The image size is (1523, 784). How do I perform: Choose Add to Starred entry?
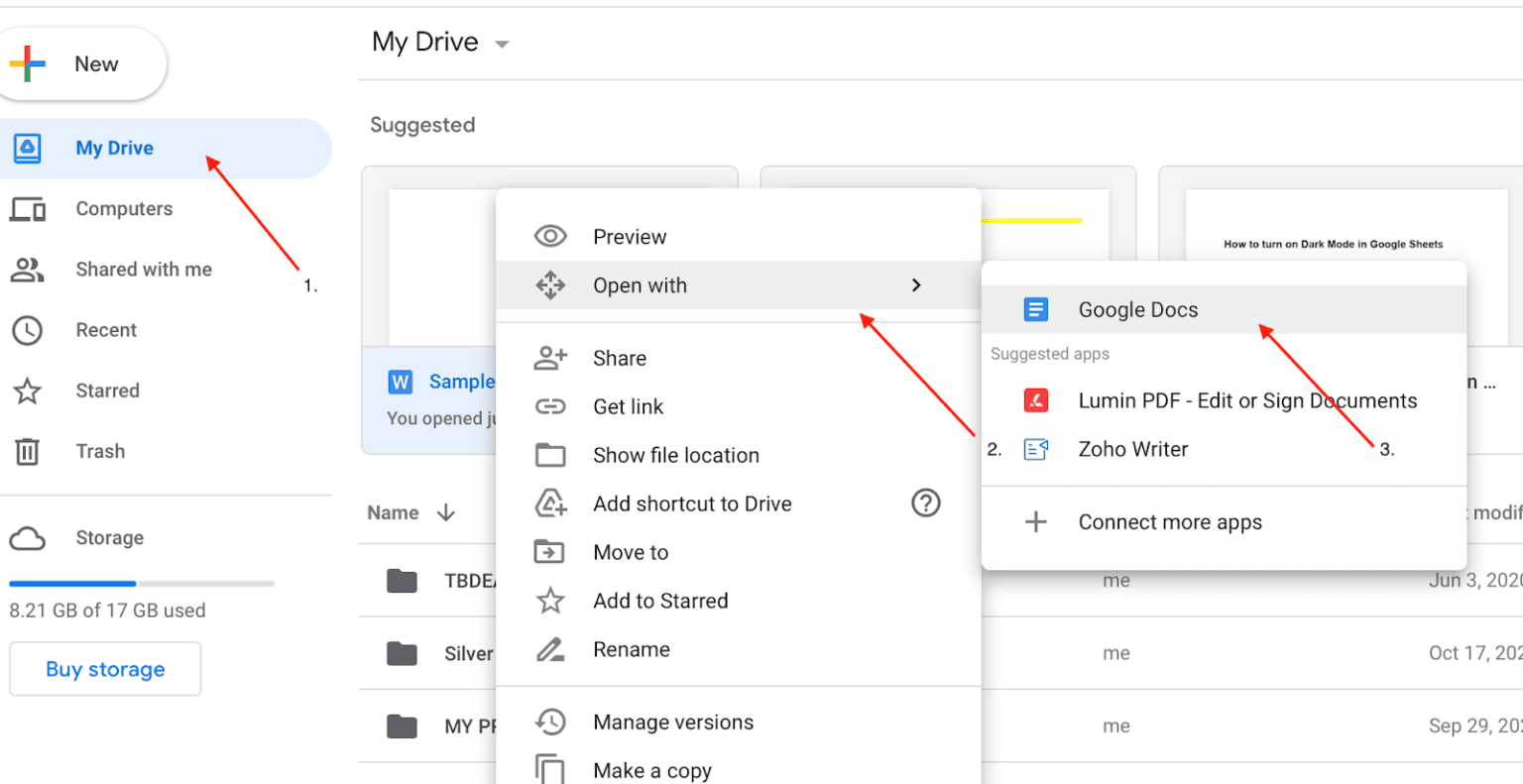739,601
